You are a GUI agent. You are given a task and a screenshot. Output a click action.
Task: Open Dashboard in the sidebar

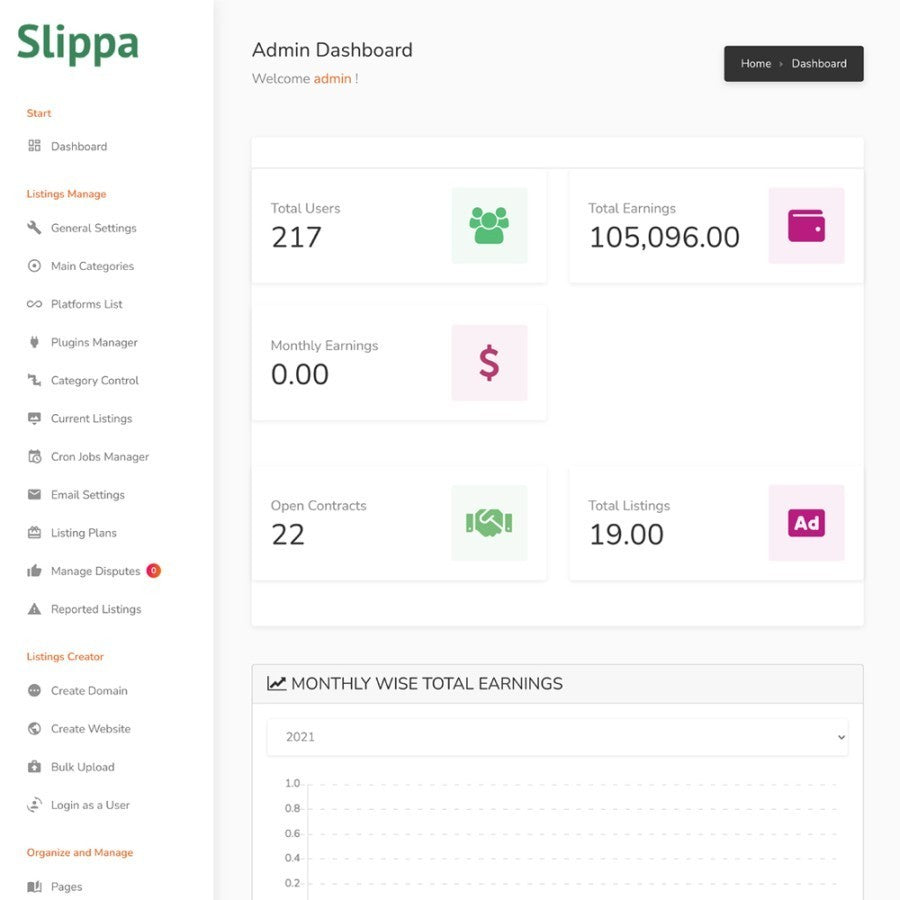[79, 146]
